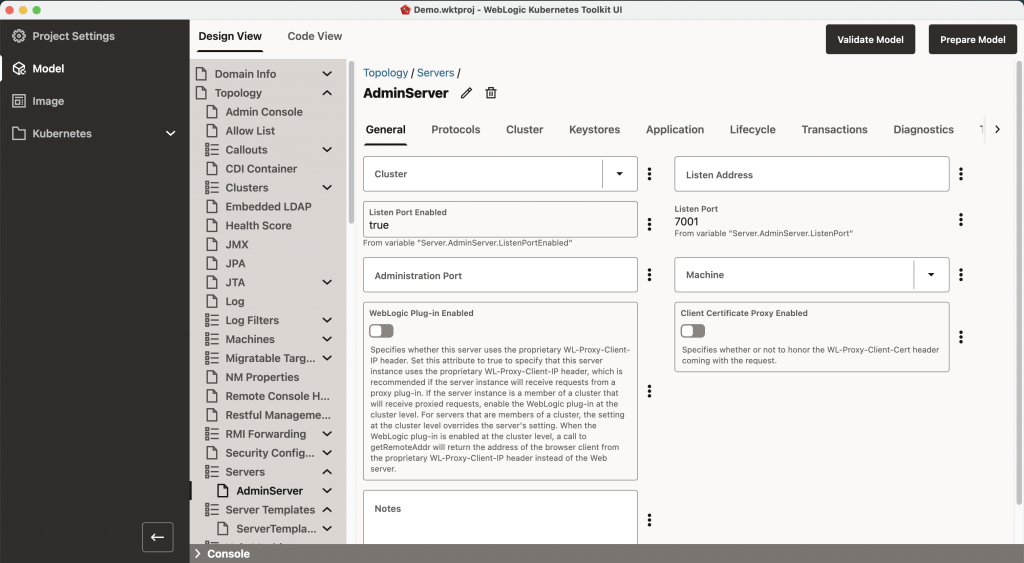Viewport: 1024px width, 563px height.
Task: Open the options menu for Notes field
Action: (649, 520)
